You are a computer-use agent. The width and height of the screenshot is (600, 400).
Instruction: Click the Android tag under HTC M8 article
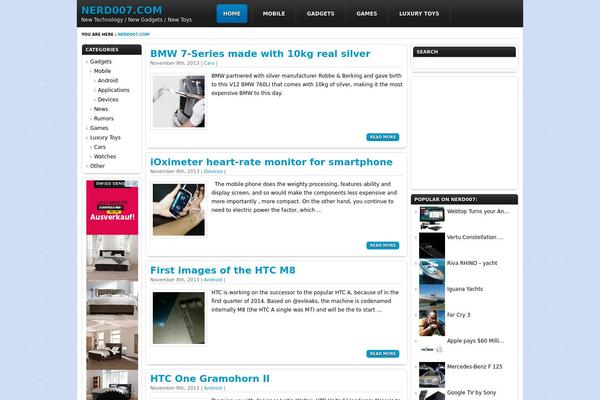(213, 280)
